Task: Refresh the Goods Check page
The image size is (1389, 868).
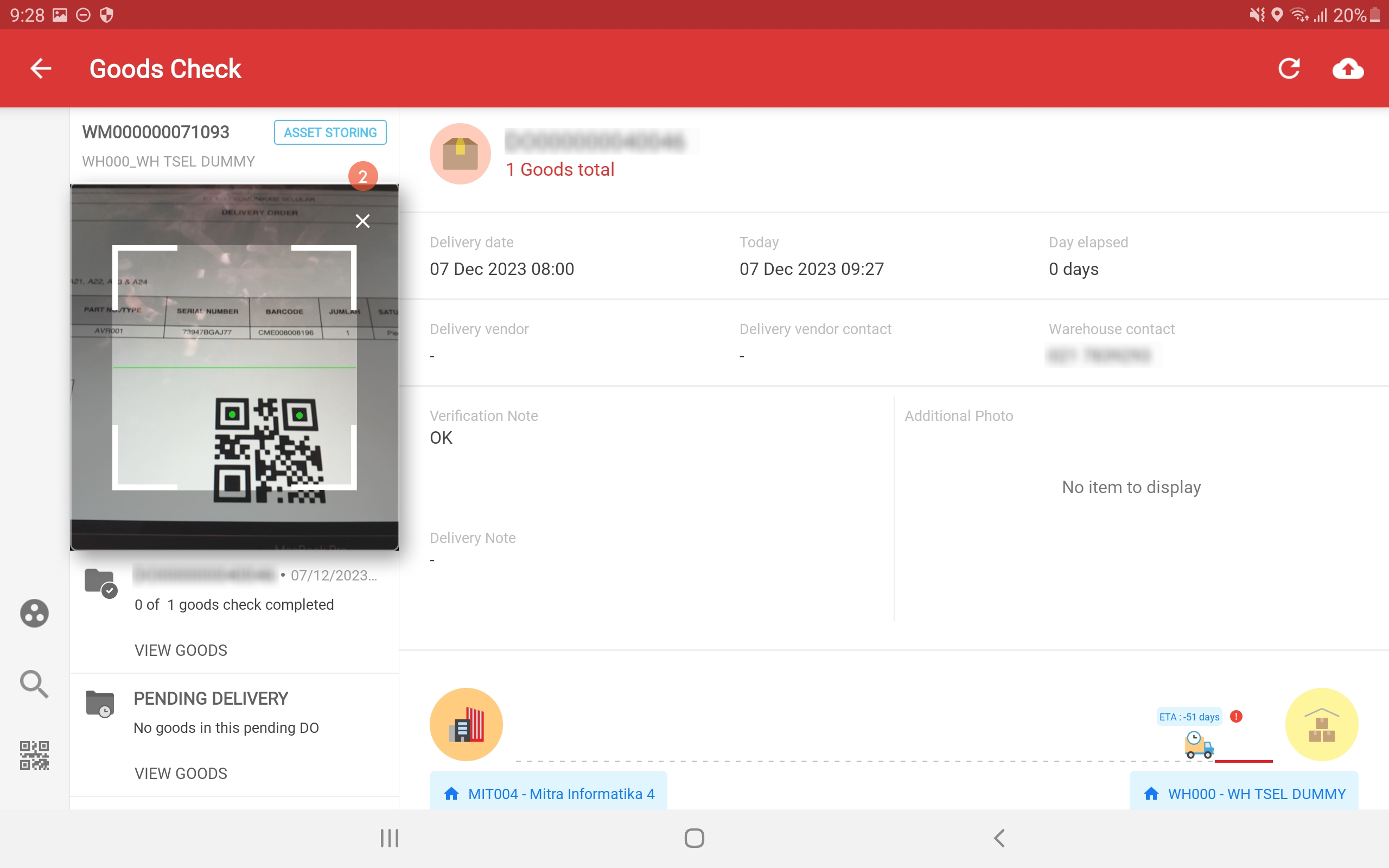Action: (x=1289, y=69)
